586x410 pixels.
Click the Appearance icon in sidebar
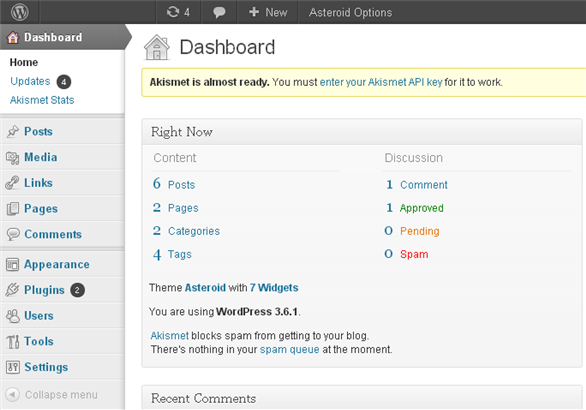pyautogui.click(x=12, y=264)
